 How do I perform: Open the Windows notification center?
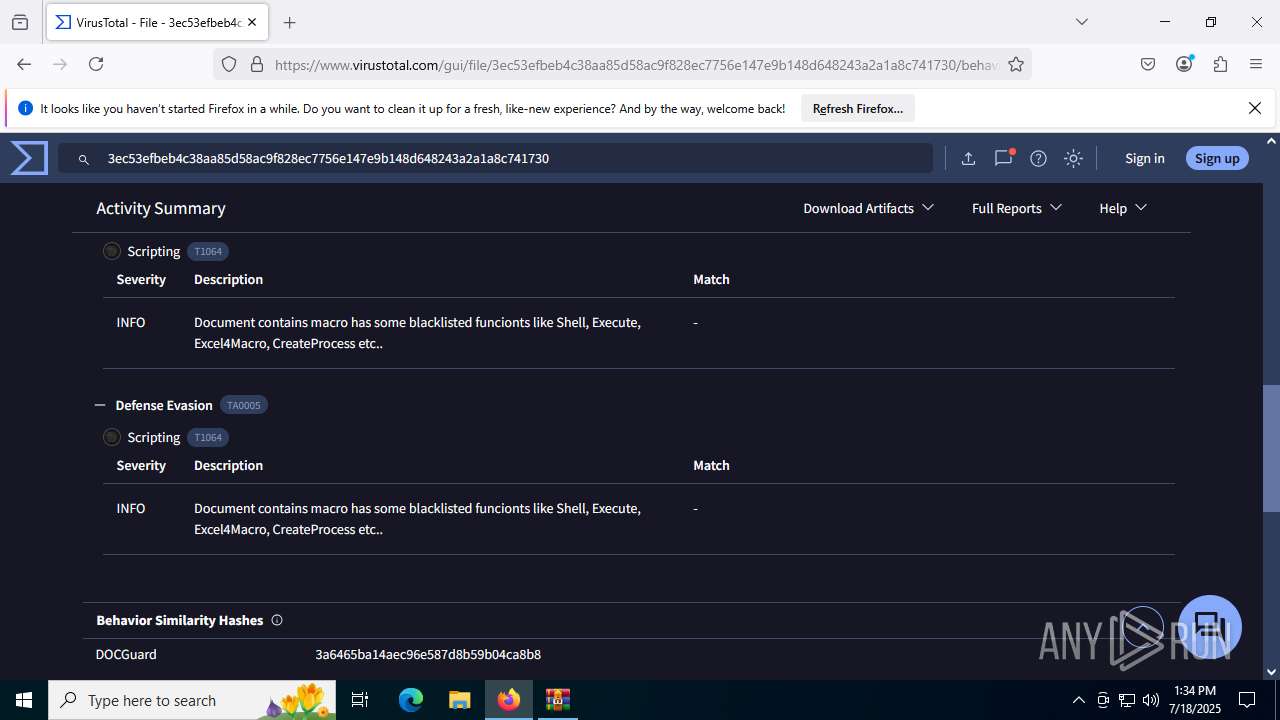1247,700
